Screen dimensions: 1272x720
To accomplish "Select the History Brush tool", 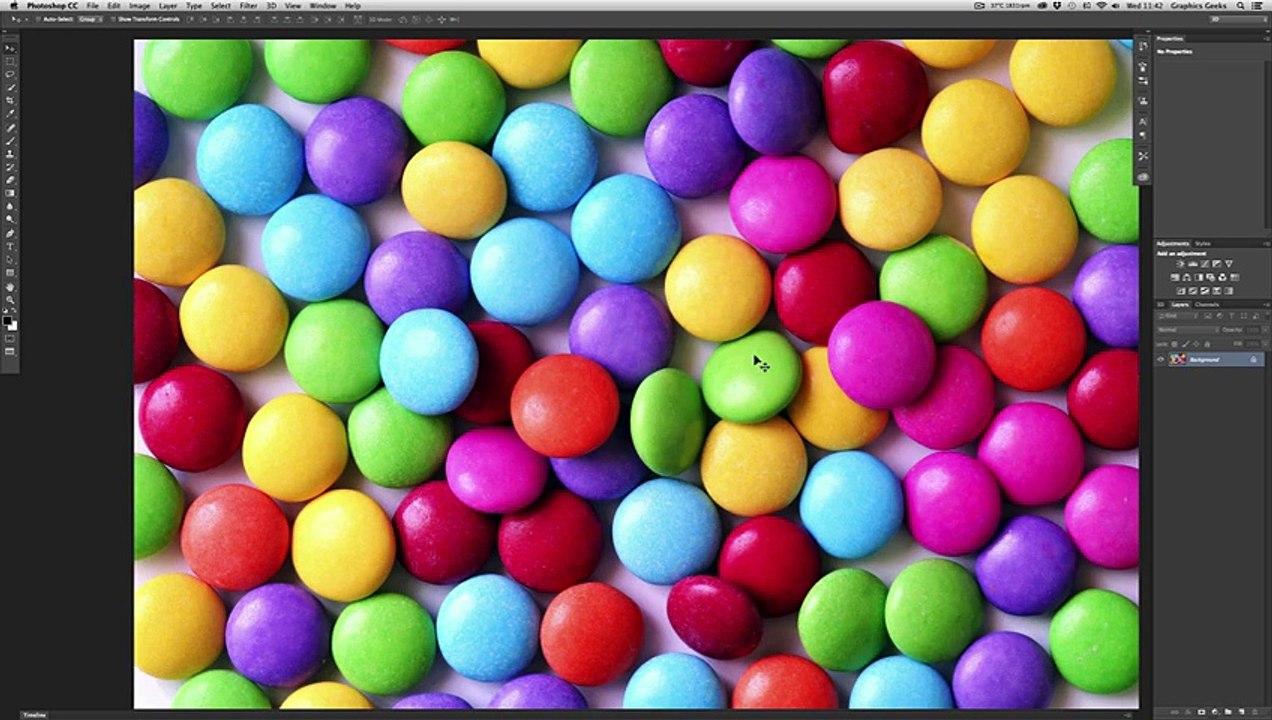I will click(x=10, y=166).
